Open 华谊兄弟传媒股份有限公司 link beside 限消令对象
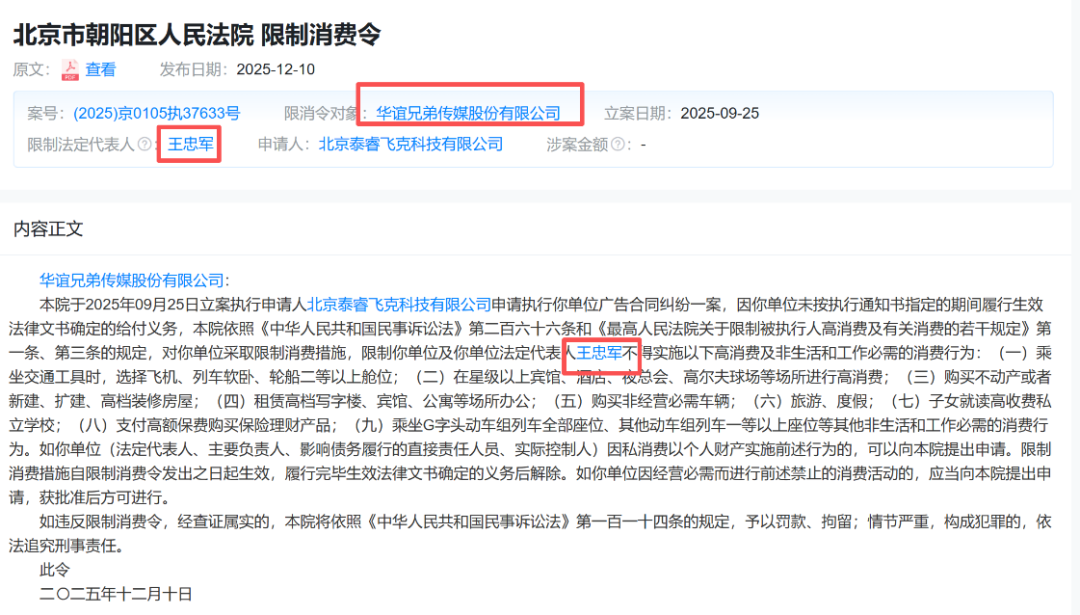1080x615 pixels. coord(468,114)
